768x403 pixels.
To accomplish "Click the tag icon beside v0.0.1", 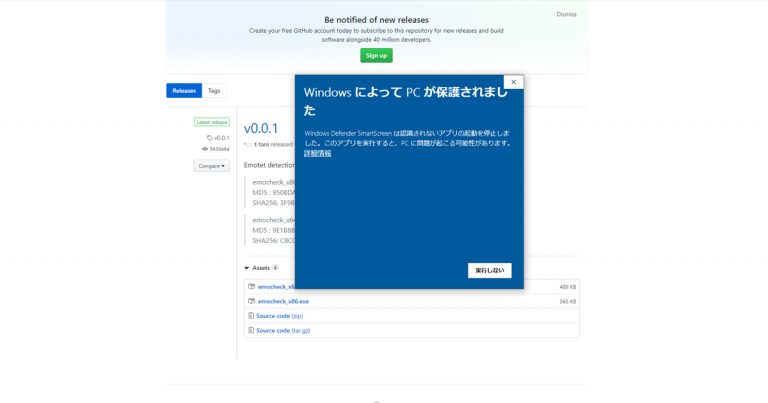I will pos(210,138).
